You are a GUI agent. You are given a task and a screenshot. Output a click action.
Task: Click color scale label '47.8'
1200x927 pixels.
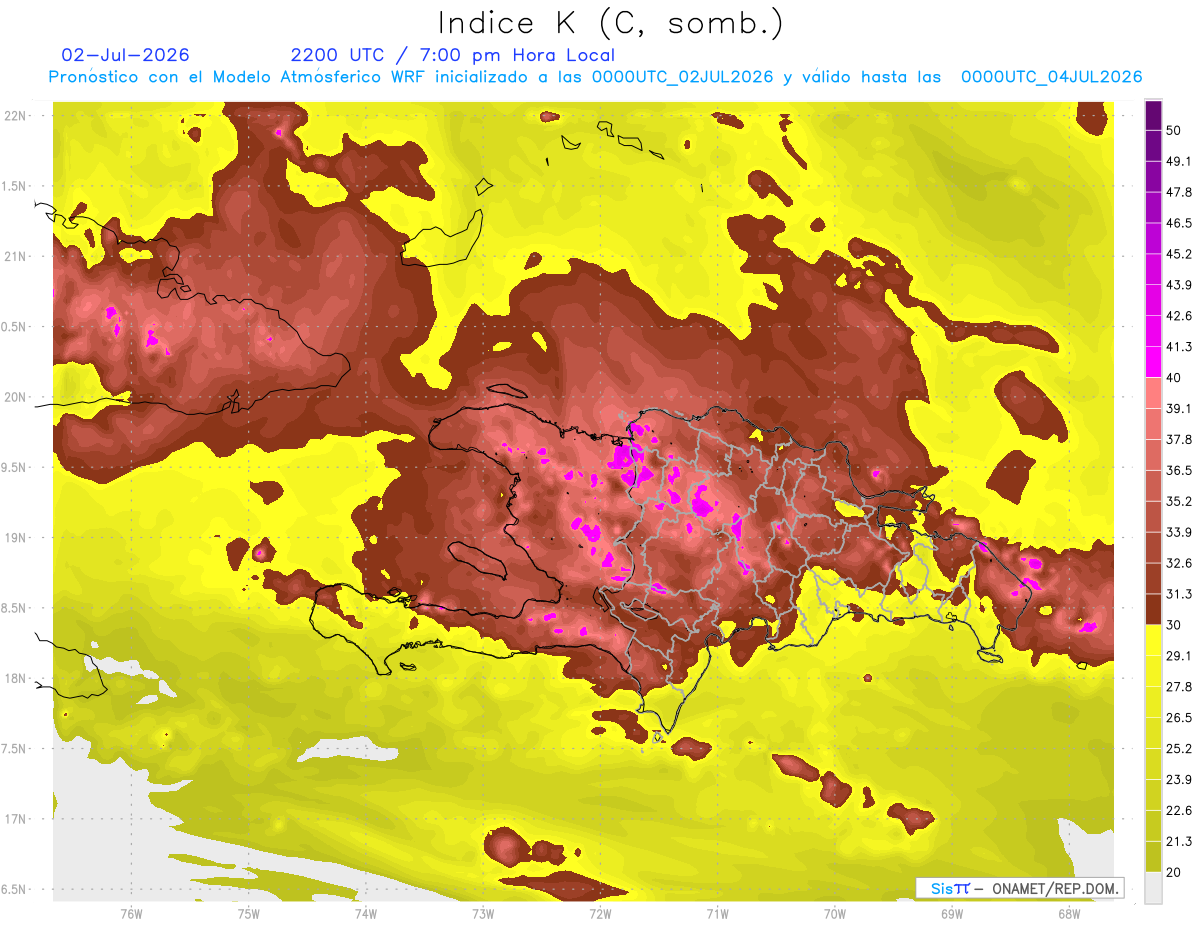click(1179, 192)
